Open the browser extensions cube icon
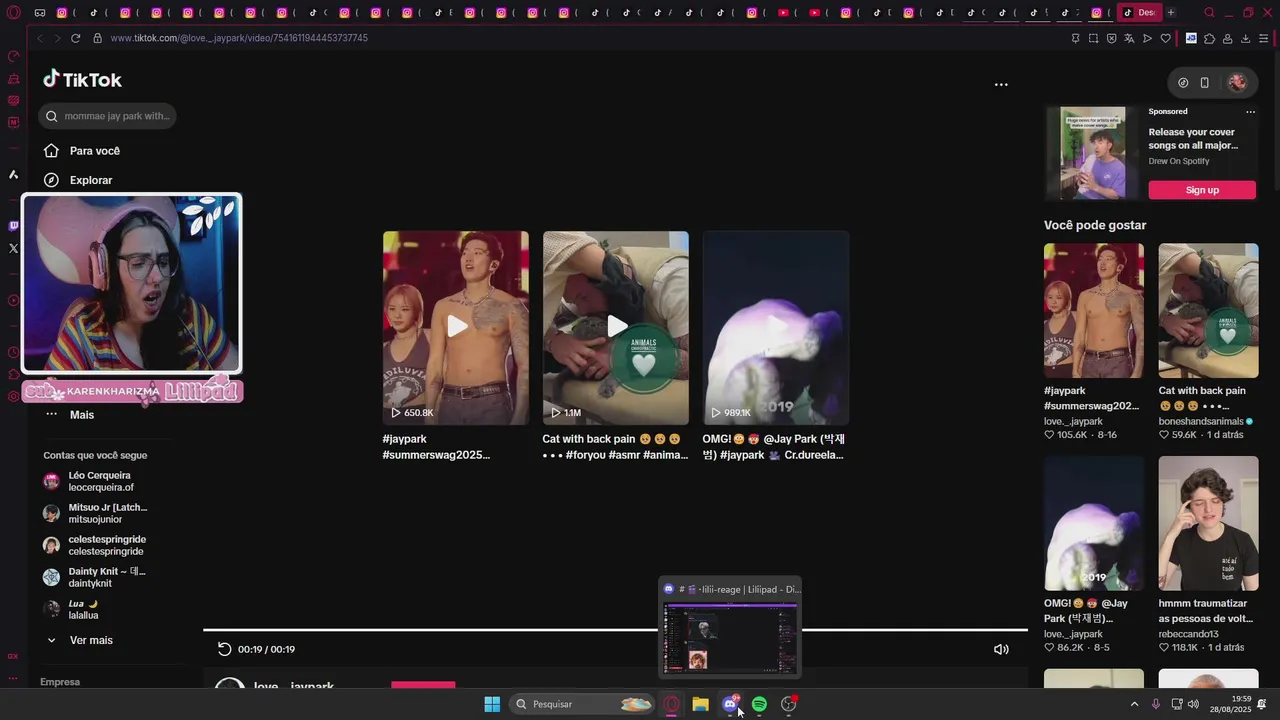The height and width of the screenshot is (720, 1280). (1209, 38)
